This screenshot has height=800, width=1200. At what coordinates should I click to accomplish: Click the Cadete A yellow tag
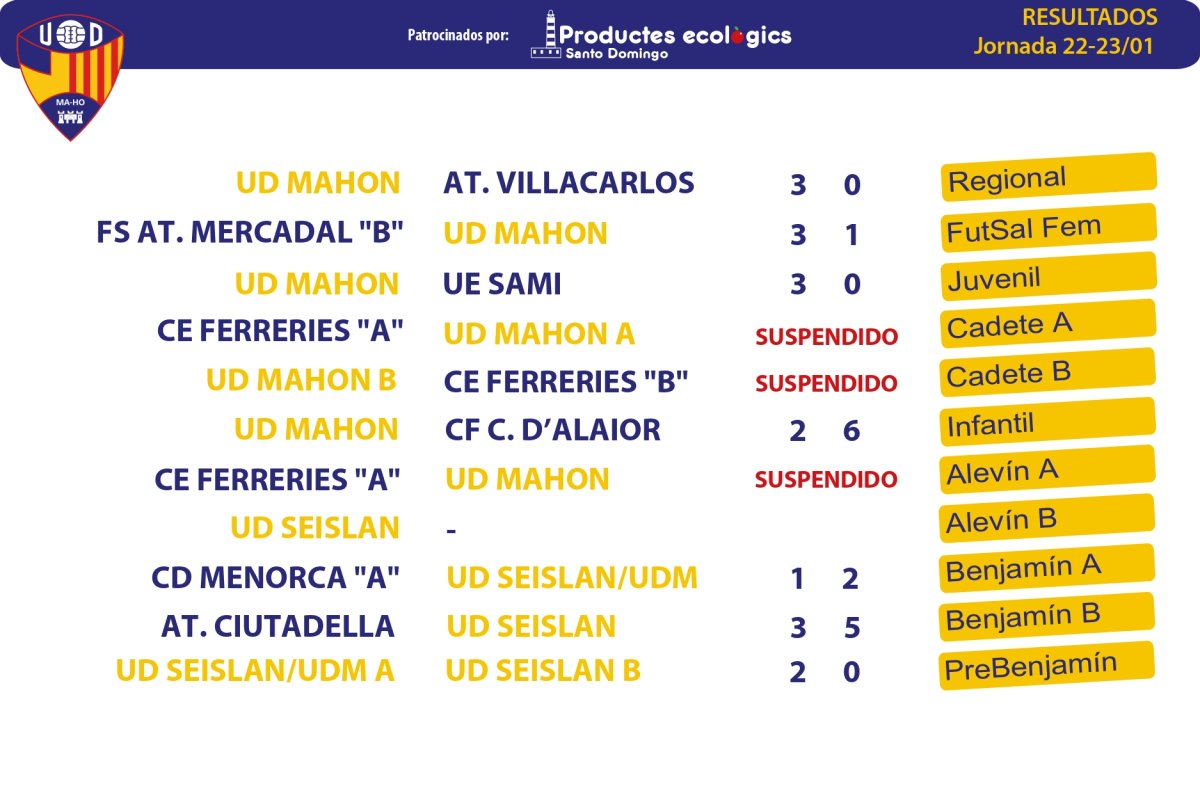pos(1049,323)
